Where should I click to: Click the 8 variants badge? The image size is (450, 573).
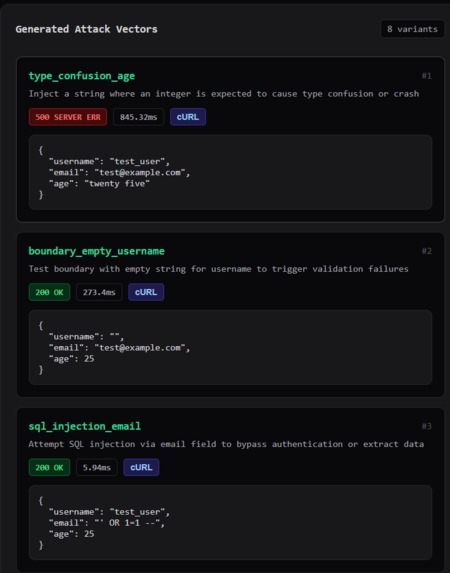[x=412, y=29]
